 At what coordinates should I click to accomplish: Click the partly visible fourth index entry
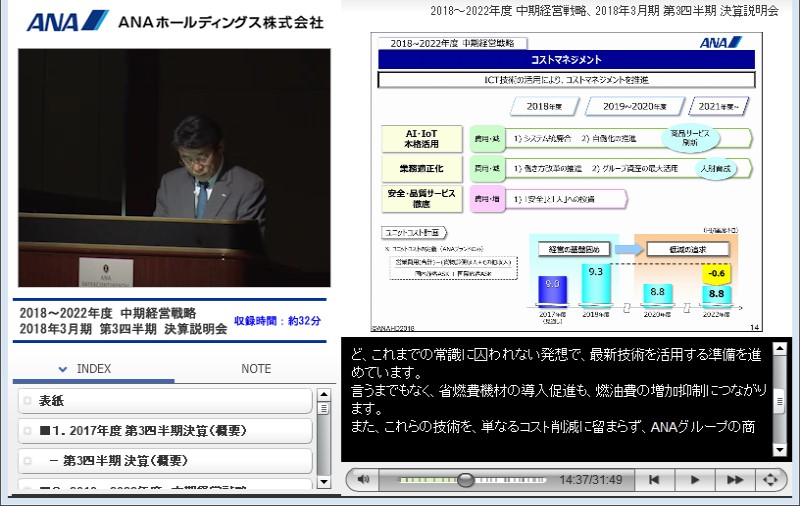[x=165, y=484]
